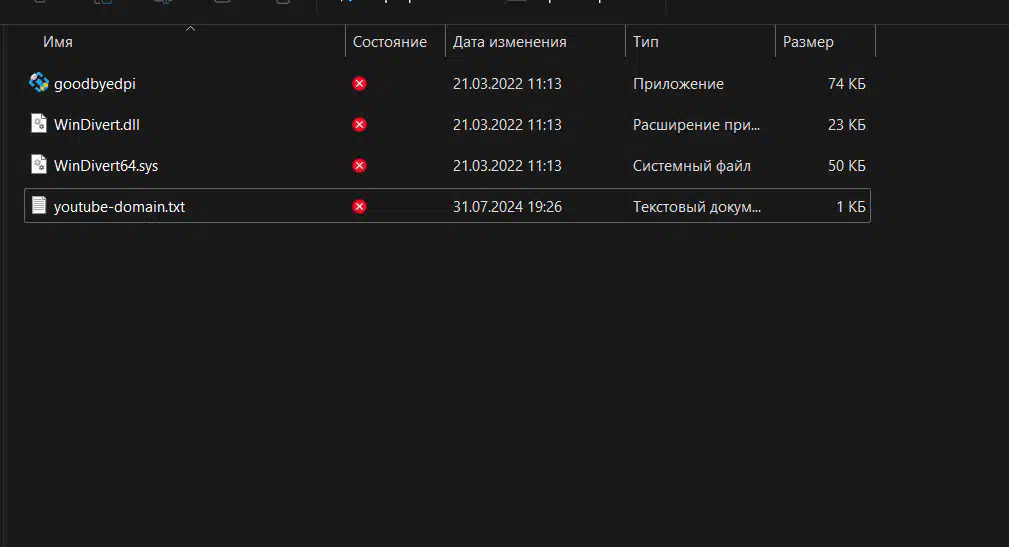The image size is (1009, 547).
Task: Click the red sync error icon for WinDivert.dll
Action: (x=359, y=124)
